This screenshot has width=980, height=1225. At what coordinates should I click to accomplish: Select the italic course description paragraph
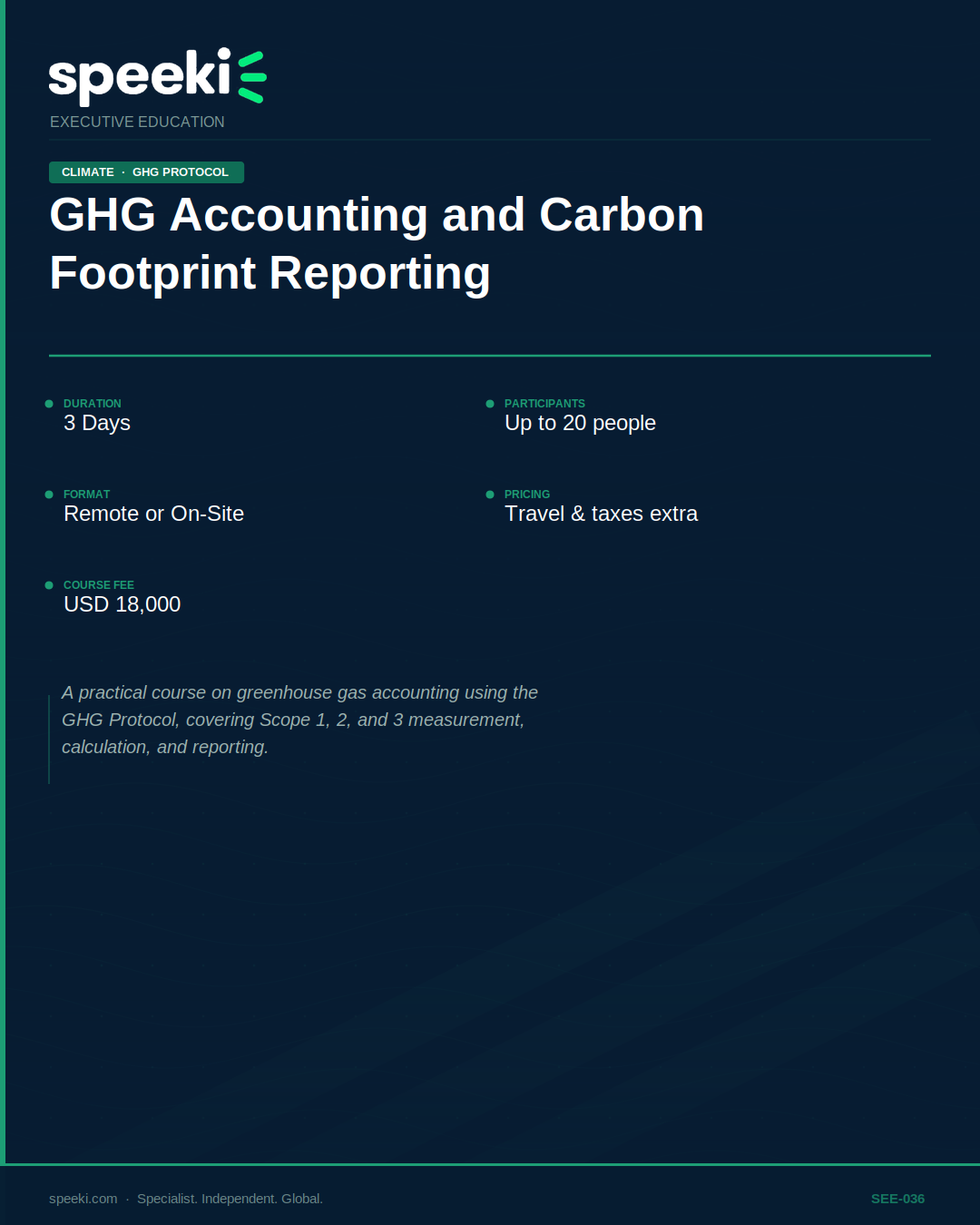[x=299, y=720]
